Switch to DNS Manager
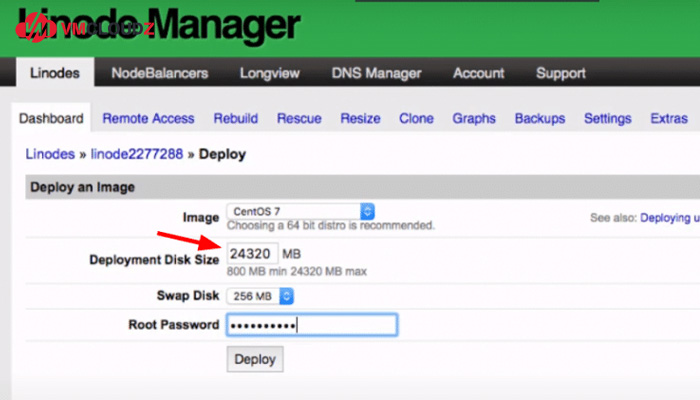Screen dimensions: 700x400 (376, 73)
